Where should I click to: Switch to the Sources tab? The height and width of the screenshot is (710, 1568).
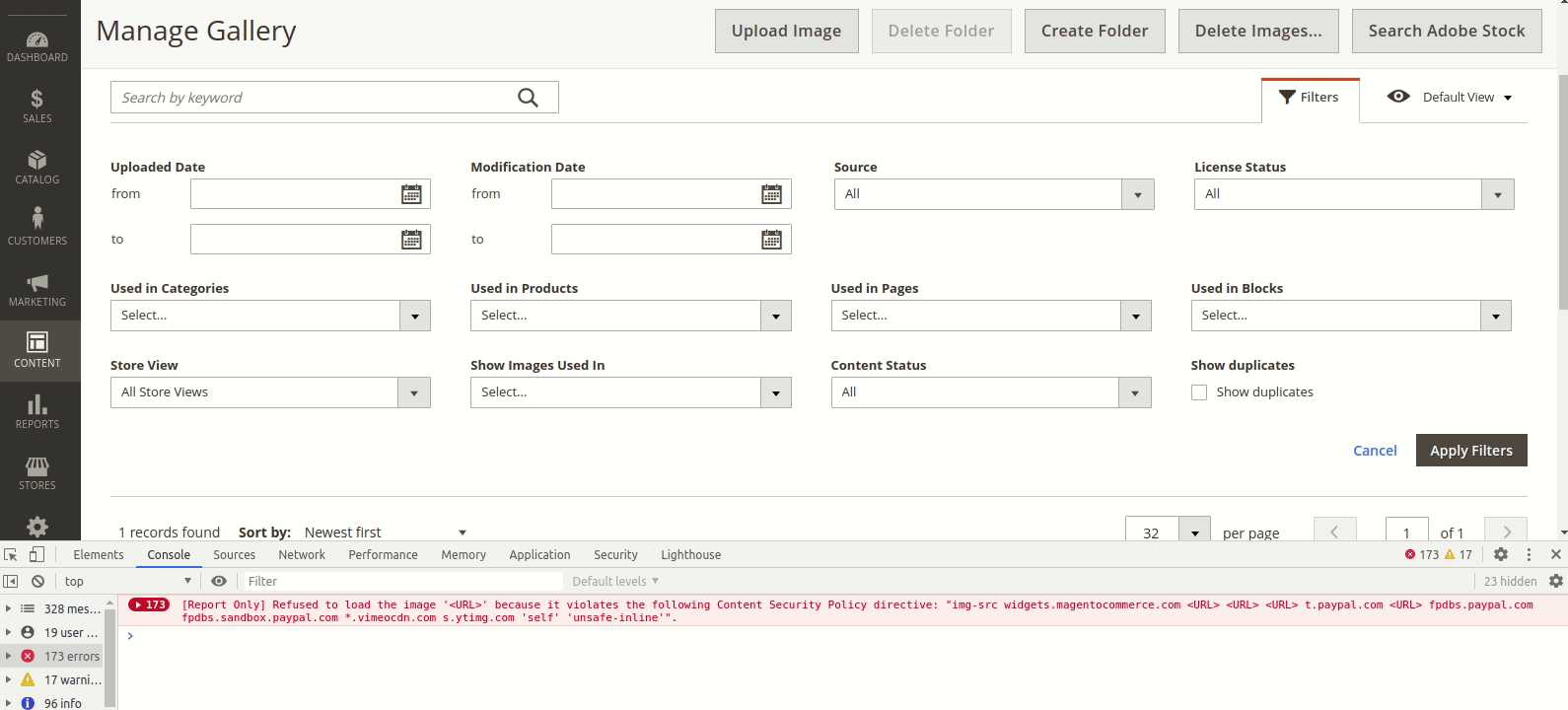pyautogui.click(x=234, y=555)
